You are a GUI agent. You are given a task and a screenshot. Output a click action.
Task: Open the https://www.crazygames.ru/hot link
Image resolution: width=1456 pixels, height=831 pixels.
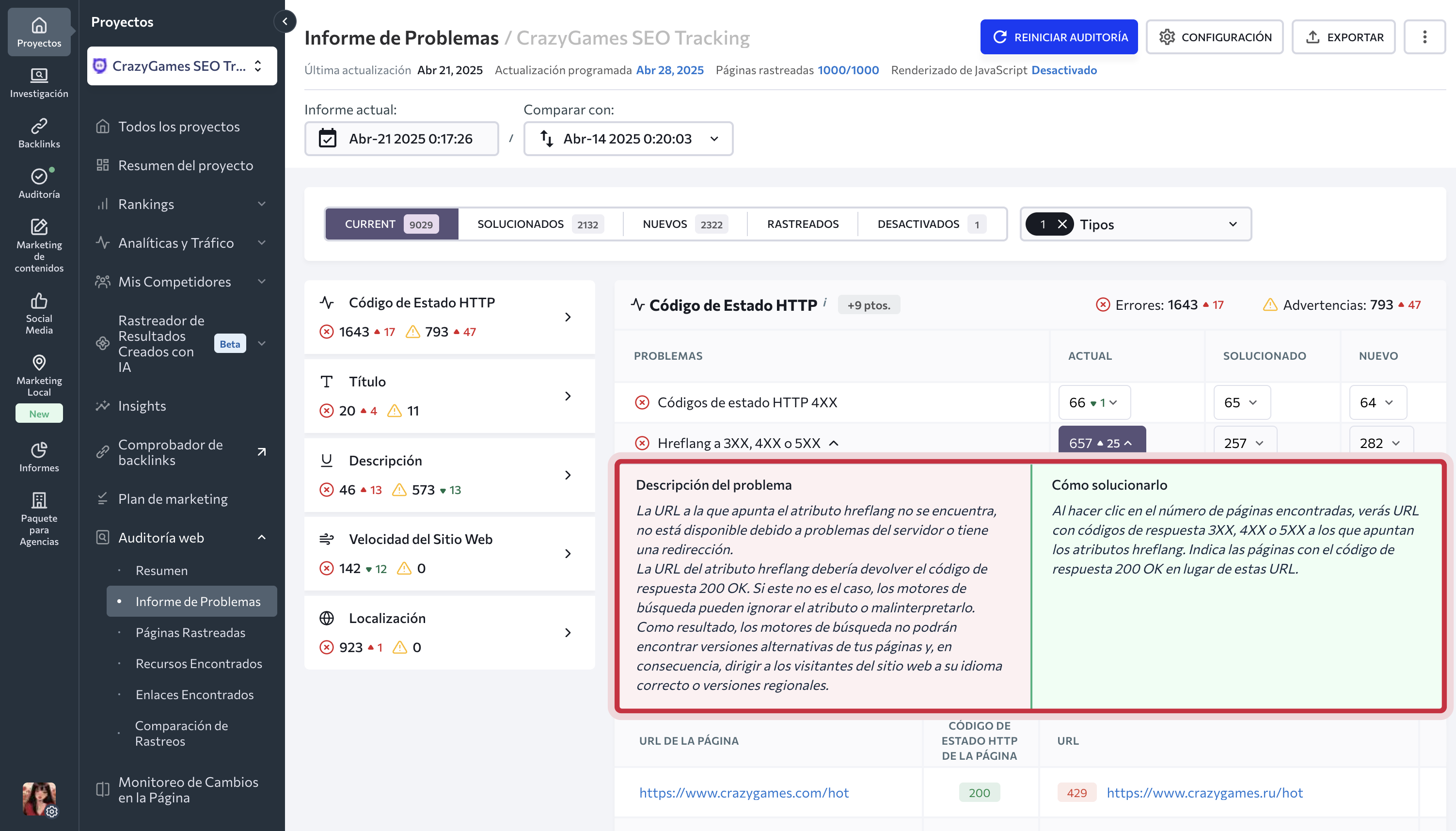(1204, 793)
